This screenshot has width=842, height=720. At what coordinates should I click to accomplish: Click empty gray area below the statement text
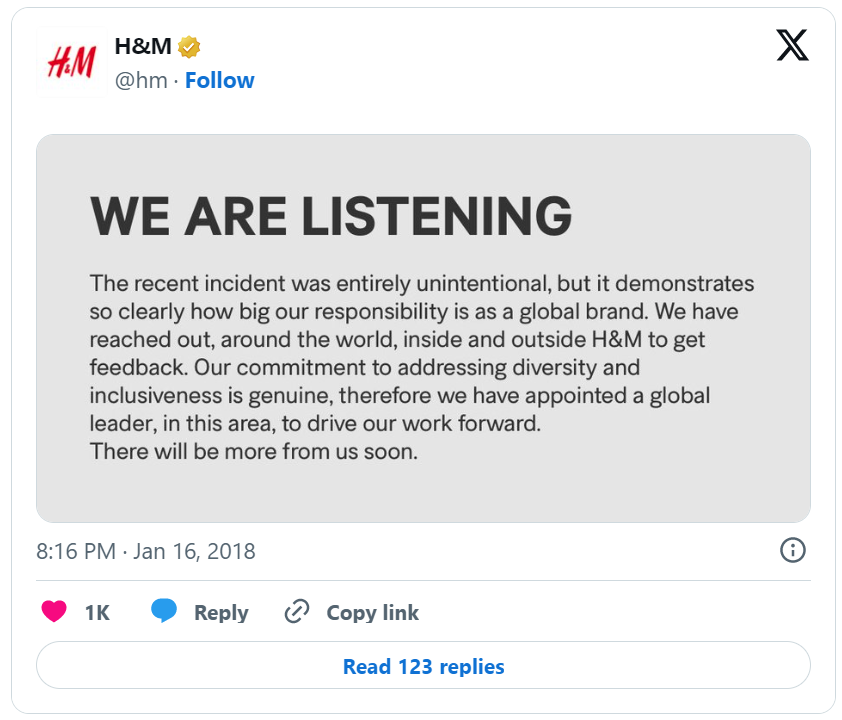(423, 492)
